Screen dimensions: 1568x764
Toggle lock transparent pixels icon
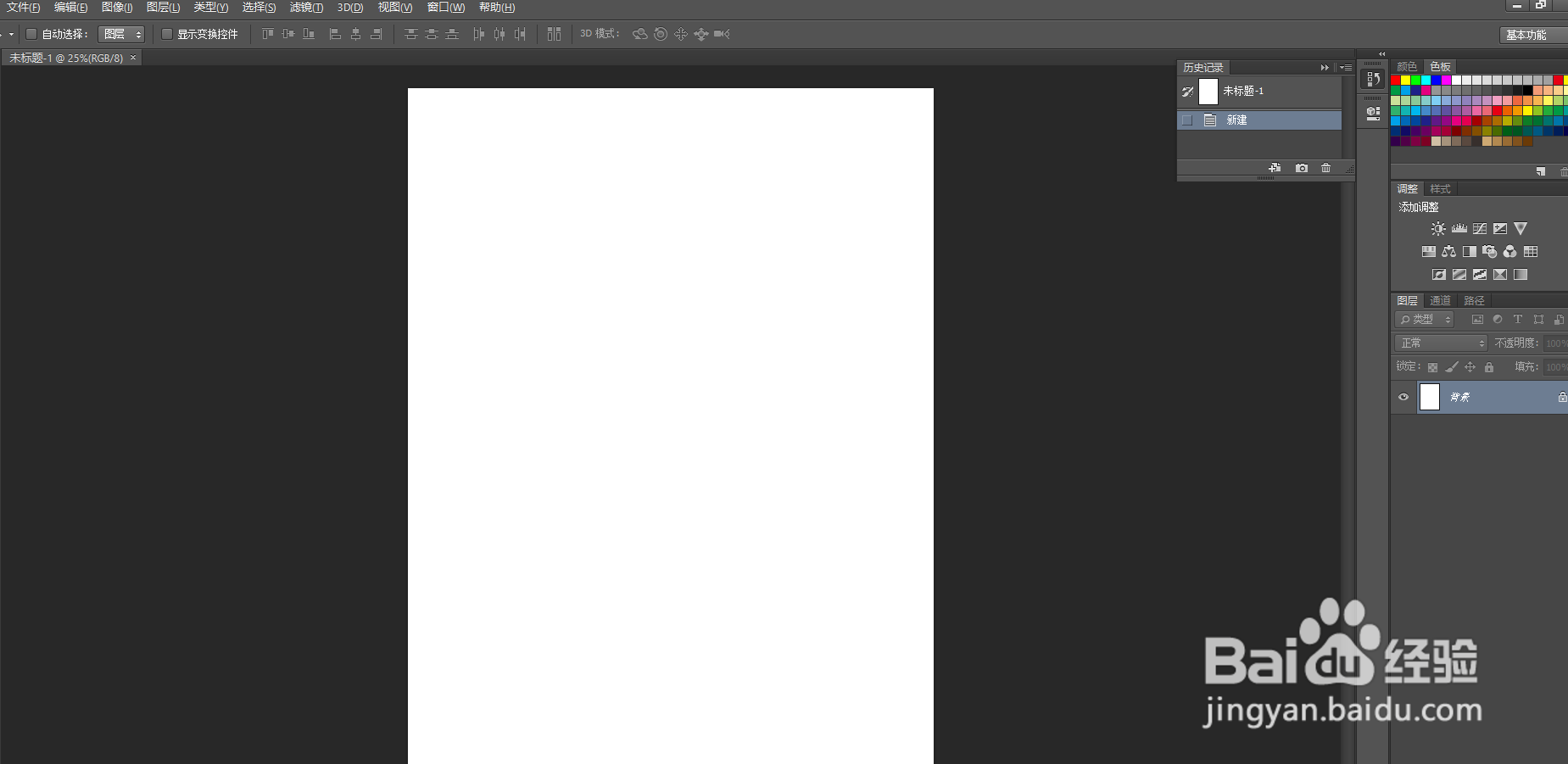(1432, 367)
